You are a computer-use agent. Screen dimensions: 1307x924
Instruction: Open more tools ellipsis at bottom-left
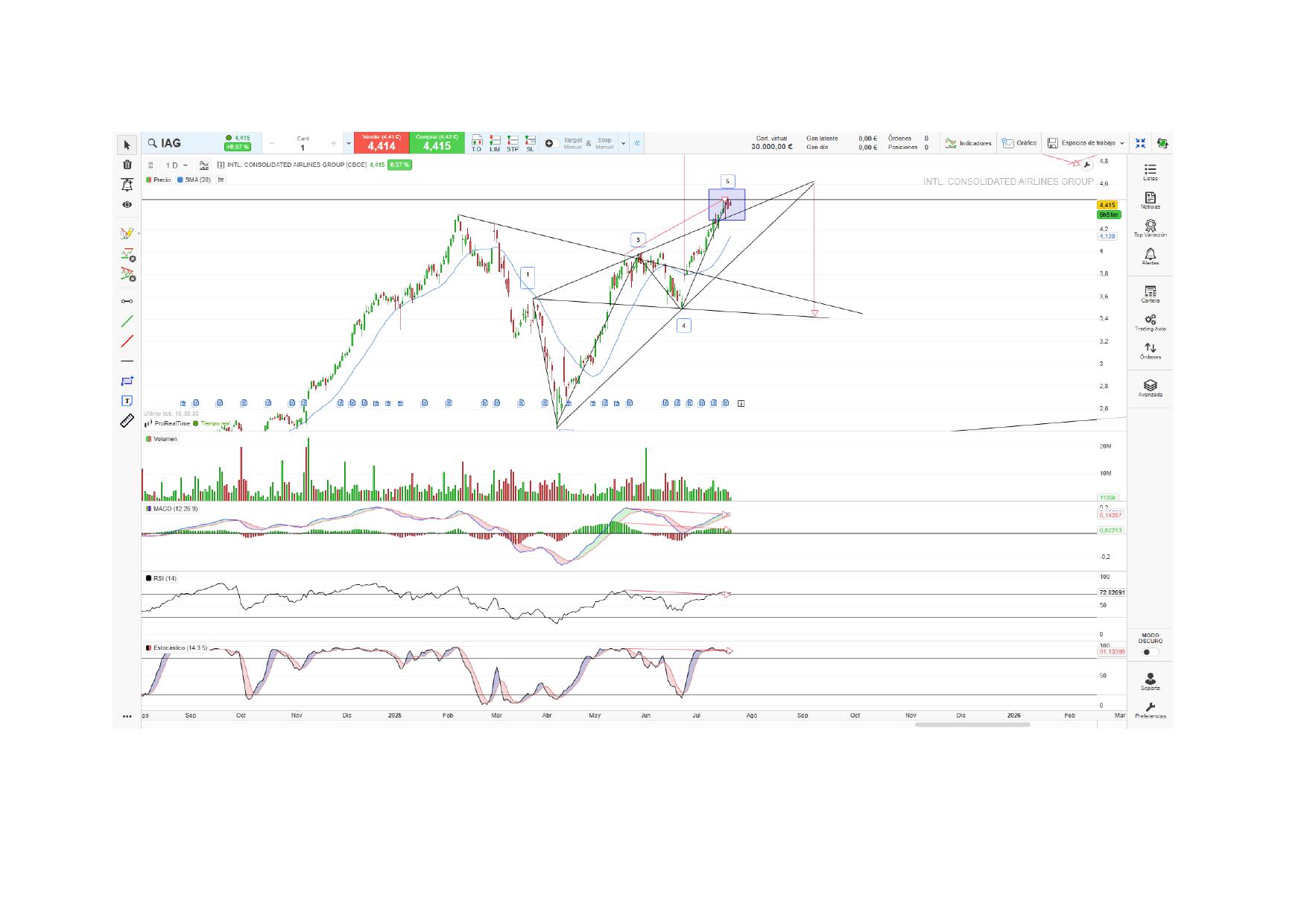127,716
